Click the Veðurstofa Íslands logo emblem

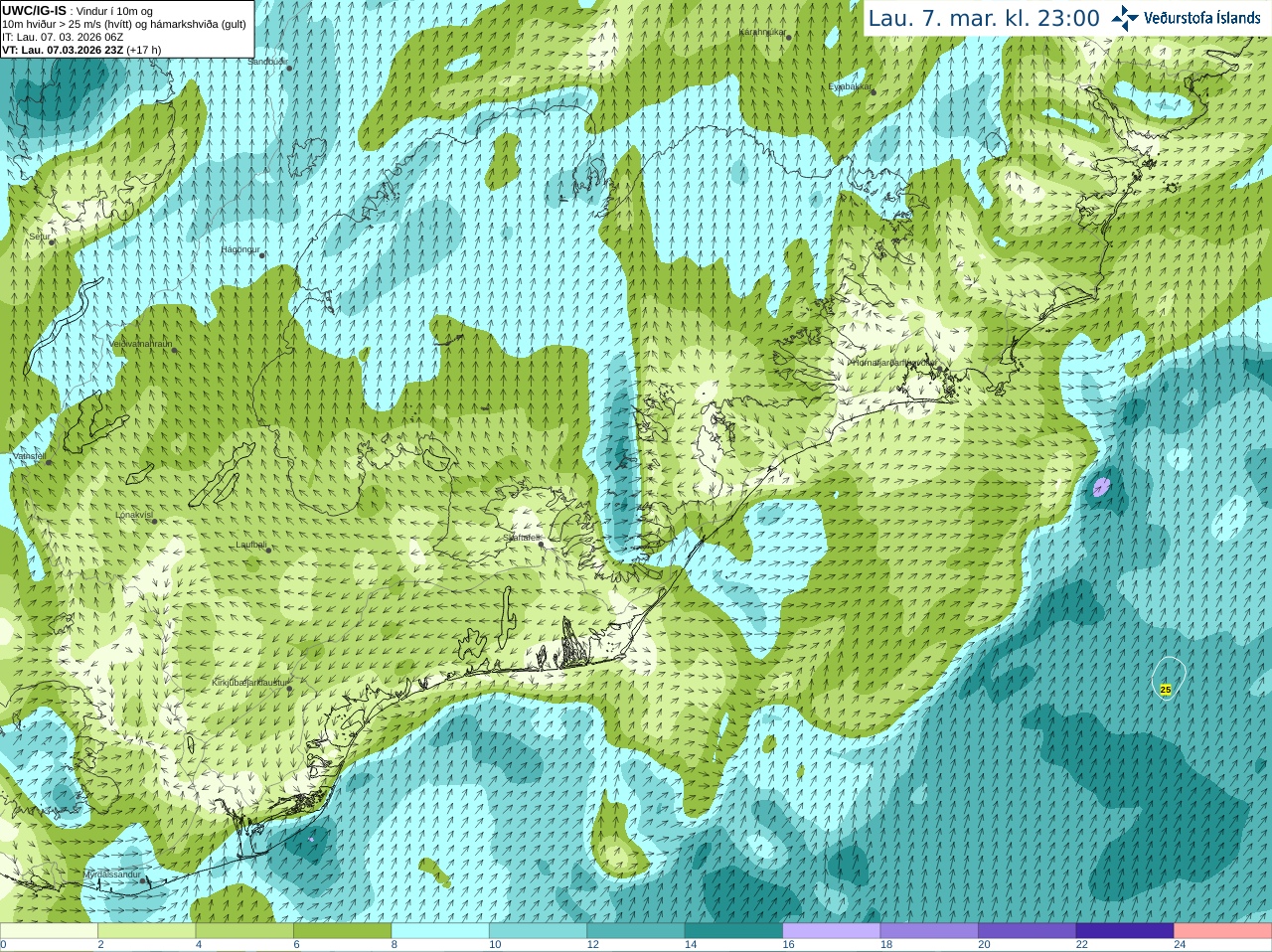[1125, 18]
